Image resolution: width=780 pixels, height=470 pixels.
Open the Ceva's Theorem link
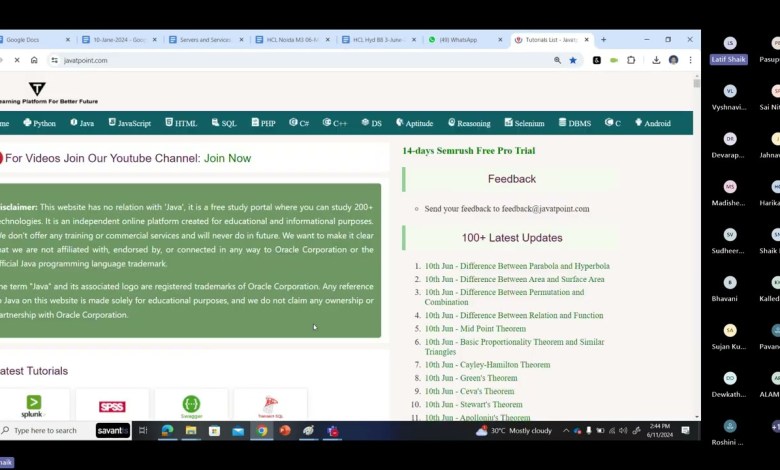click(469, 391)
